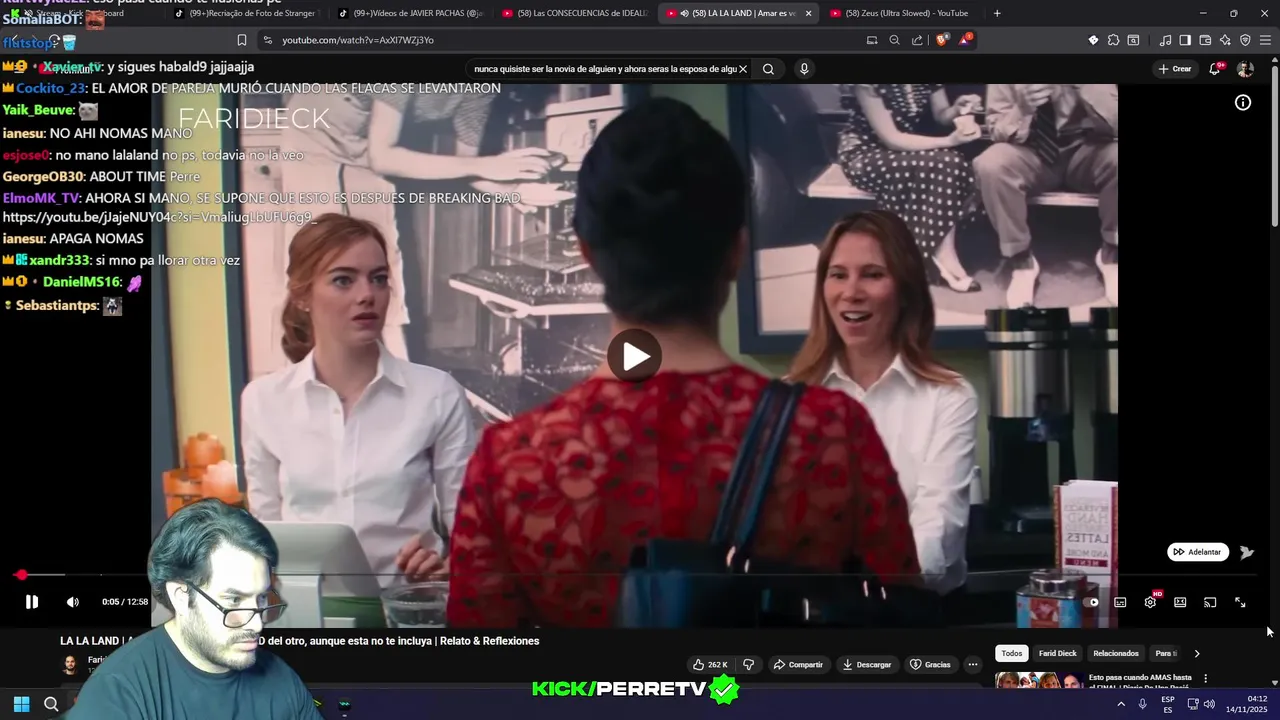
Task: Close the LA LA LAND tab
Action: click(808, 13)
